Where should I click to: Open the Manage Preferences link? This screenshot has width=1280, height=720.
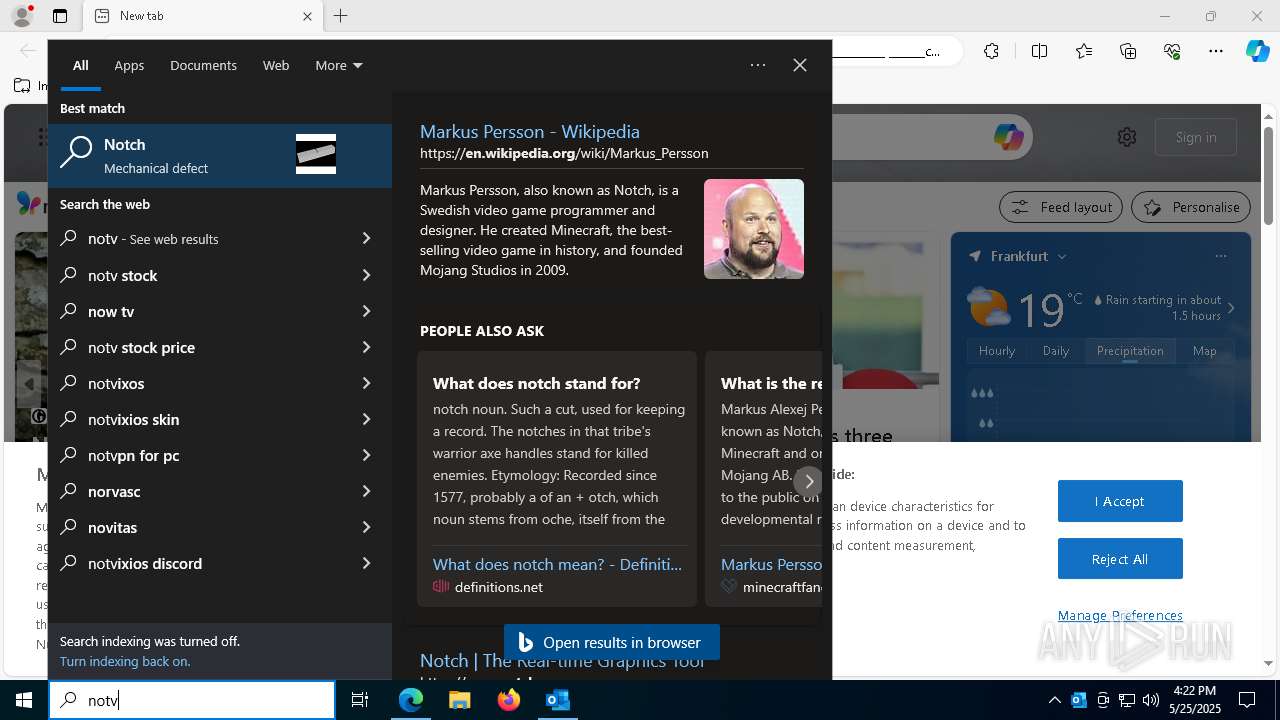[x=1120, y=615]
